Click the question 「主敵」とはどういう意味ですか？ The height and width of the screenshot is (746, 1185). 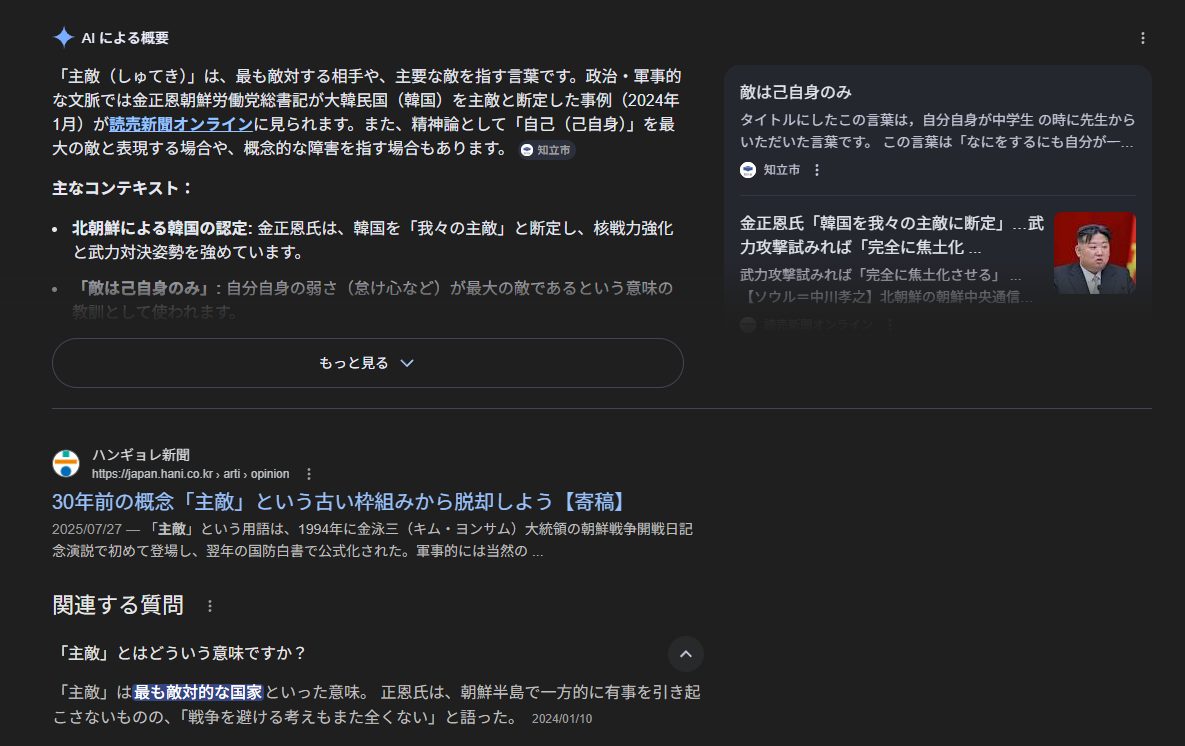click(x=181, y=653)
